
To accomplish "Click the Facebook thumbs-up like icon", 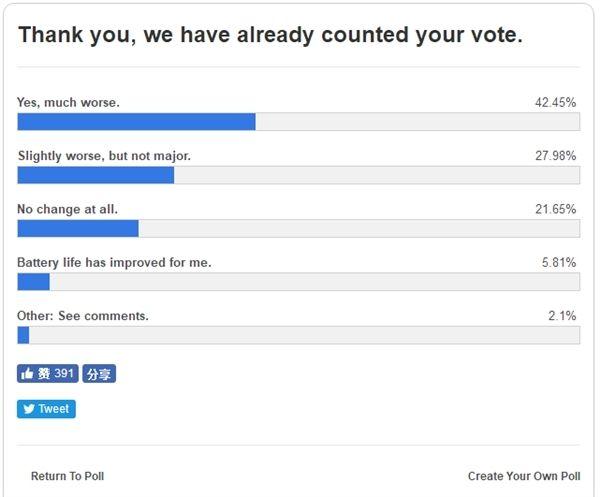I will point(28,374).
